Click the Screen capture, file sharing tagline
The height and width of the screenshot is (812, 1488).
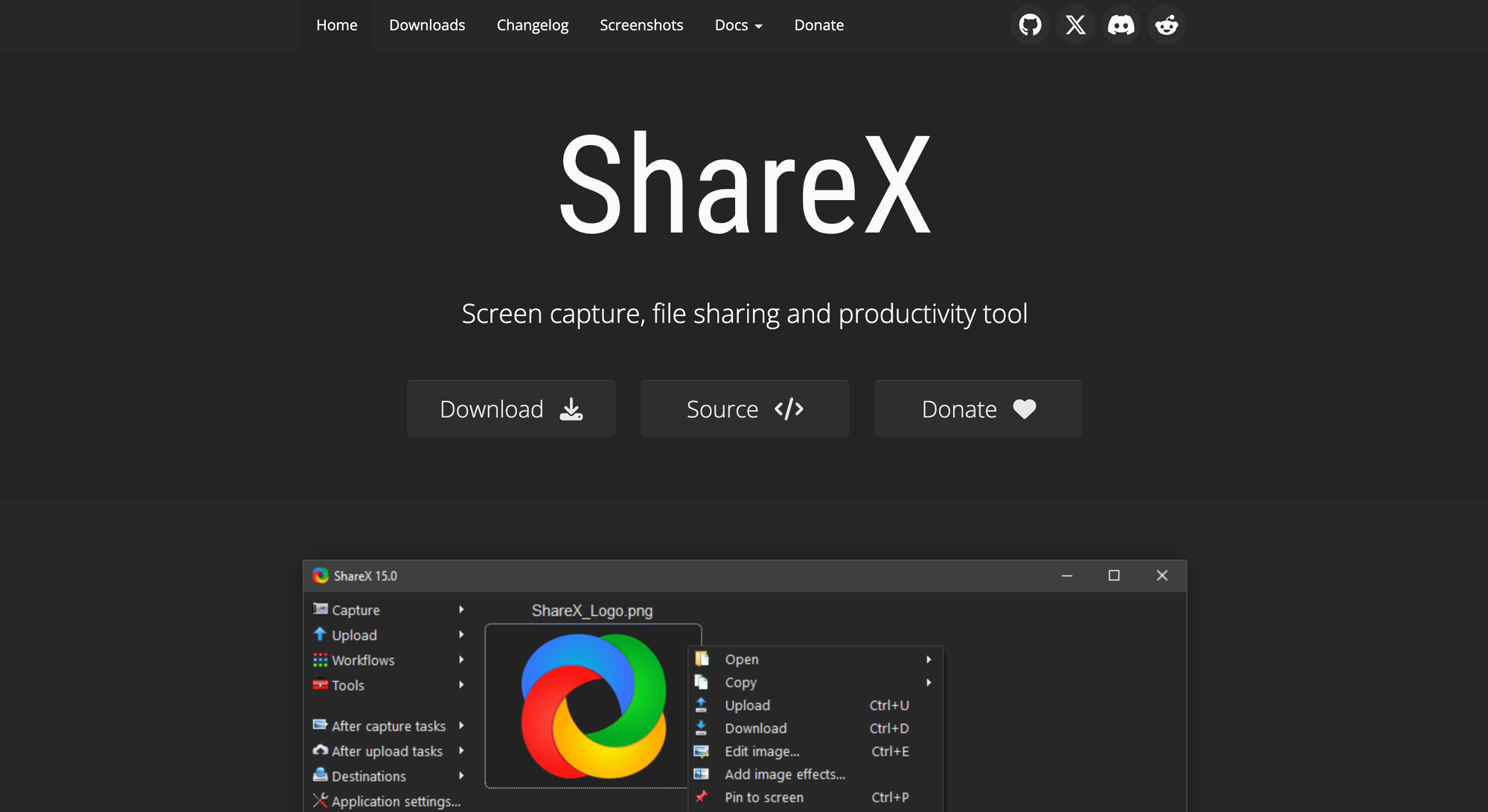pyautogui.click(x=745, y=314)
